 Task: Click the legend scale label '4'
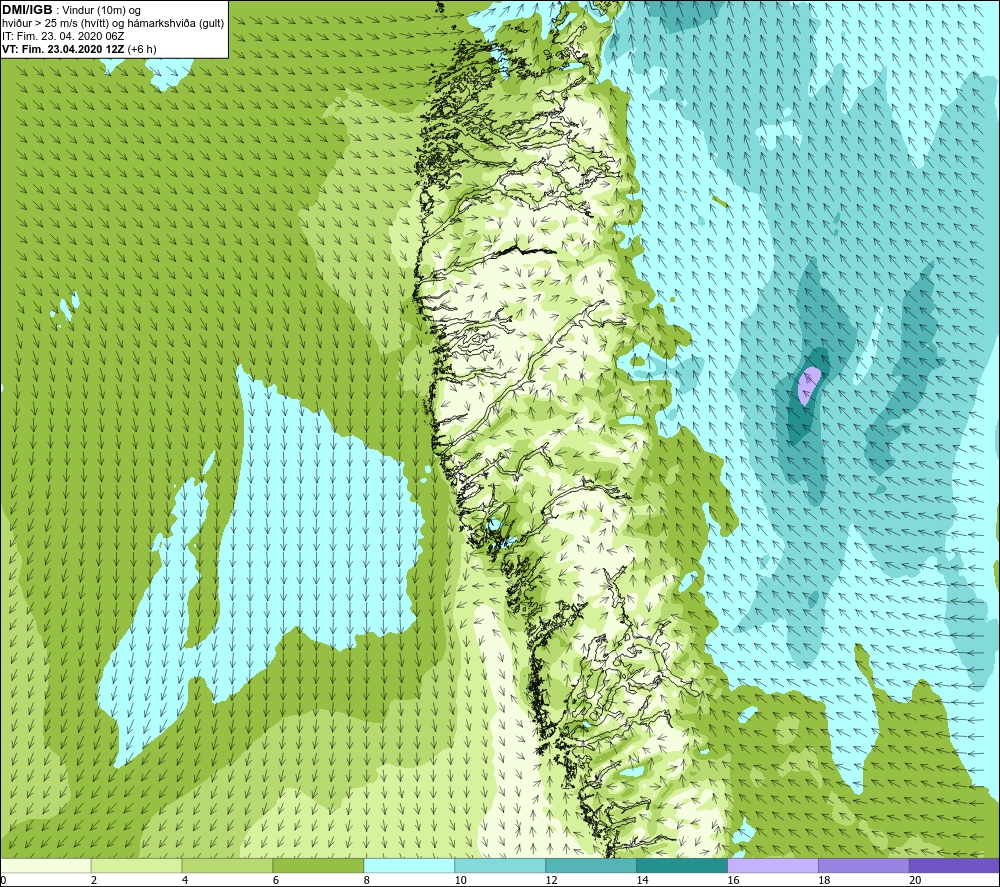point(185,880)
